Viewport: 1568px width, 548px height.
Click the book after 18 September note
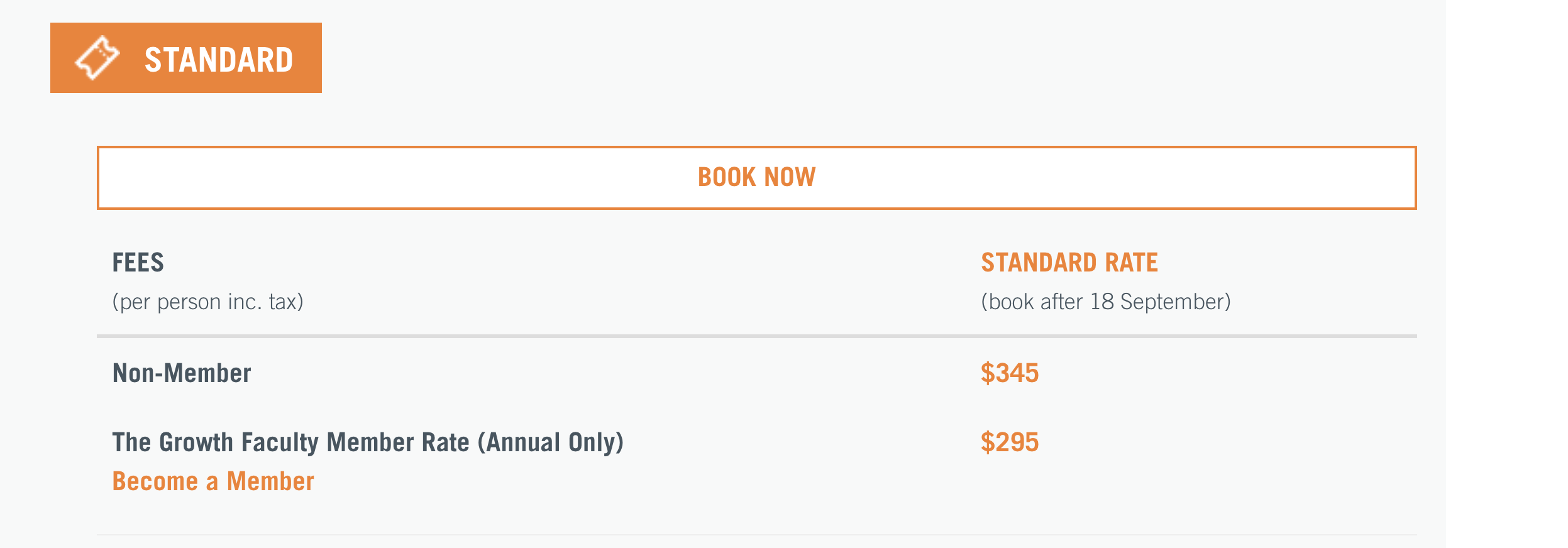click(1106, 302)
